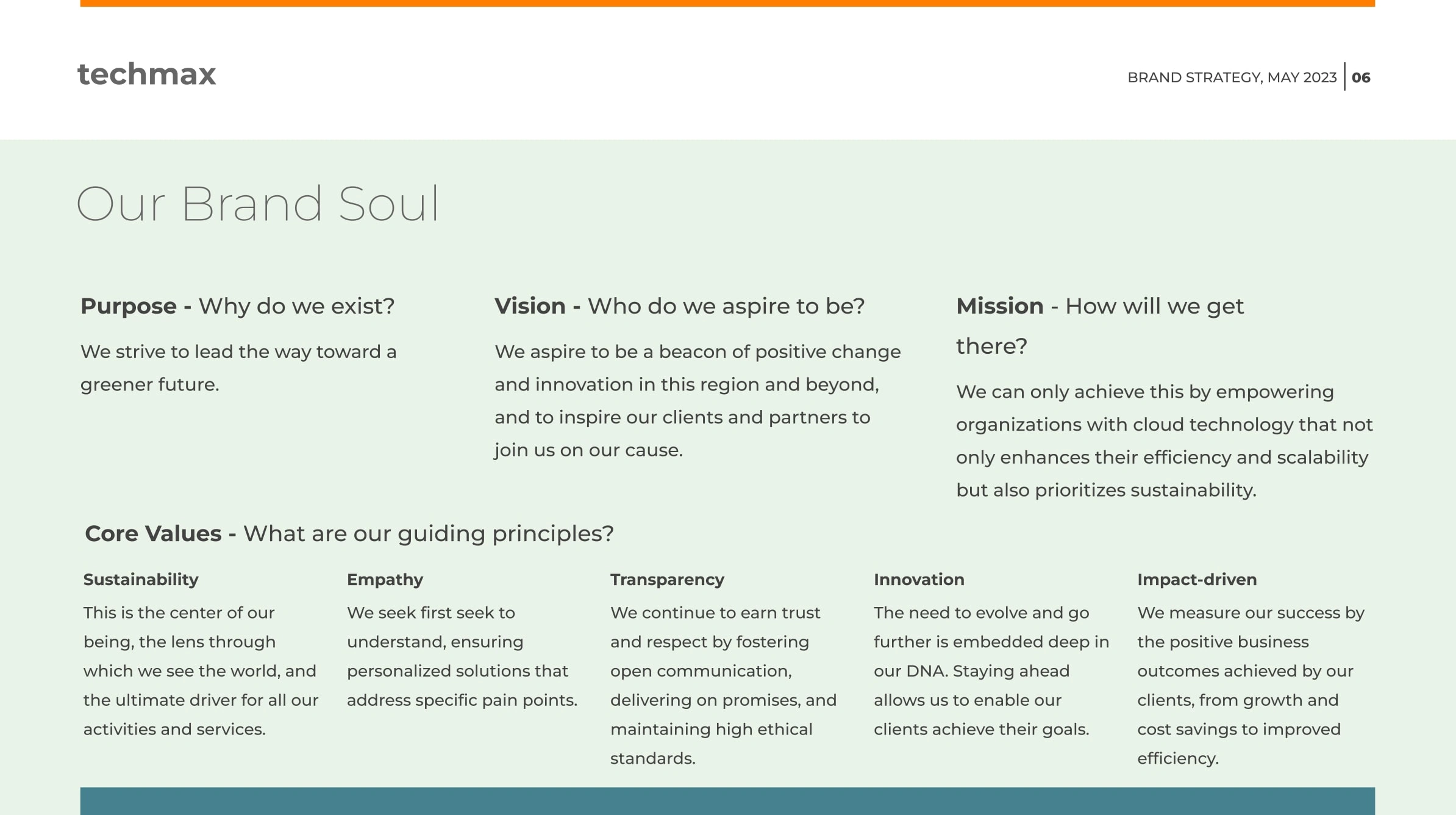Select the Empathy description text
This screenshot has width=1456, height=815.
click(462, 656)
